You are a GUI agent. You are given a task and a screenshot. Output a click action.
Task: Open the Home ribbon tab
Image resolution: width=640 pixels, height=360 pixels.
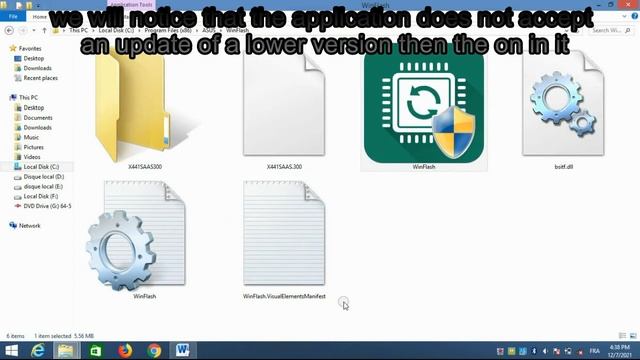click(40, 17)
